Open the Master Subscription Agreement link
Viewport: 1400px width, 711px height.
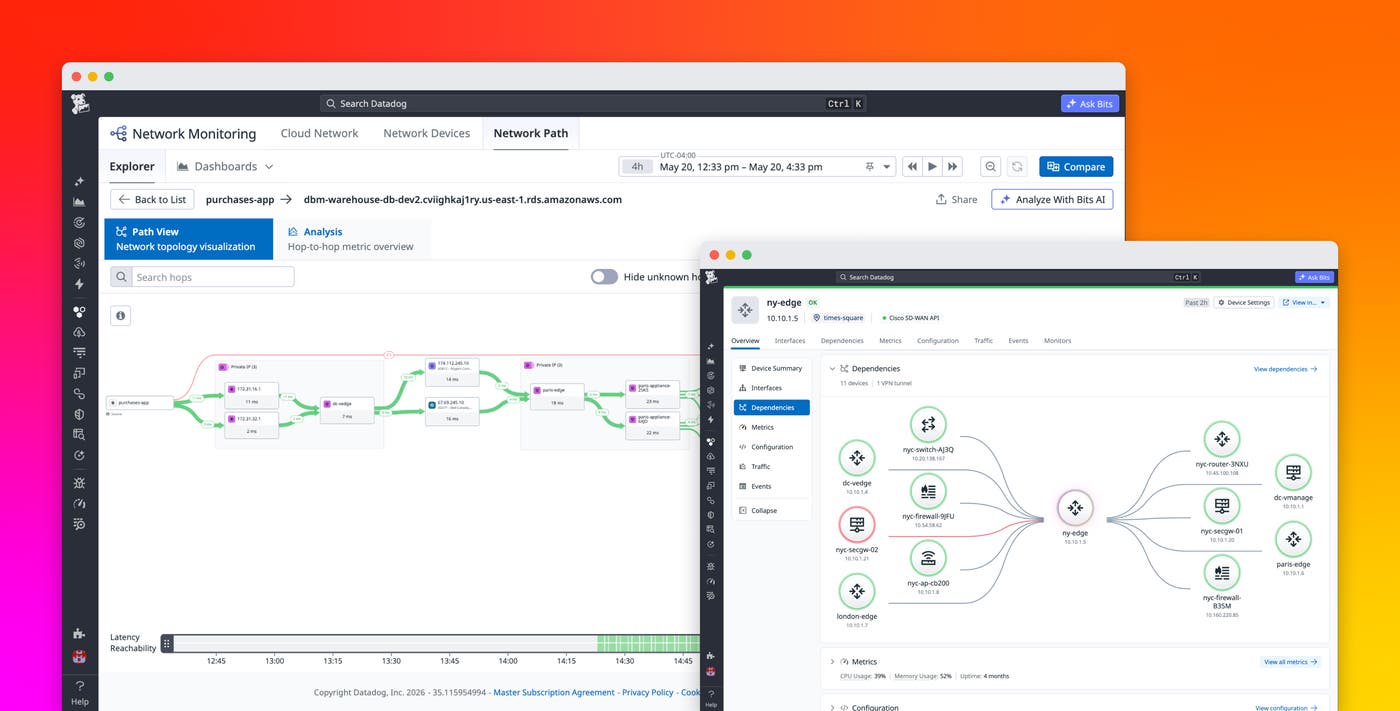click(554, 692)
